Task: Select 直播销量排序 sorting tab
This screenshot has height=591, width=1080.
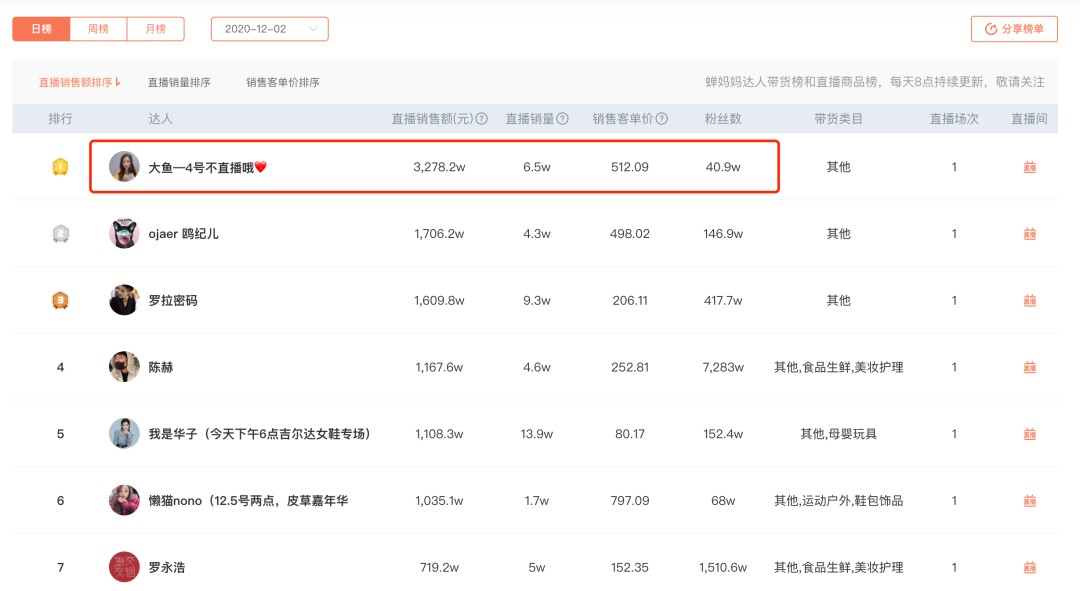Action: tap(179, 82)
